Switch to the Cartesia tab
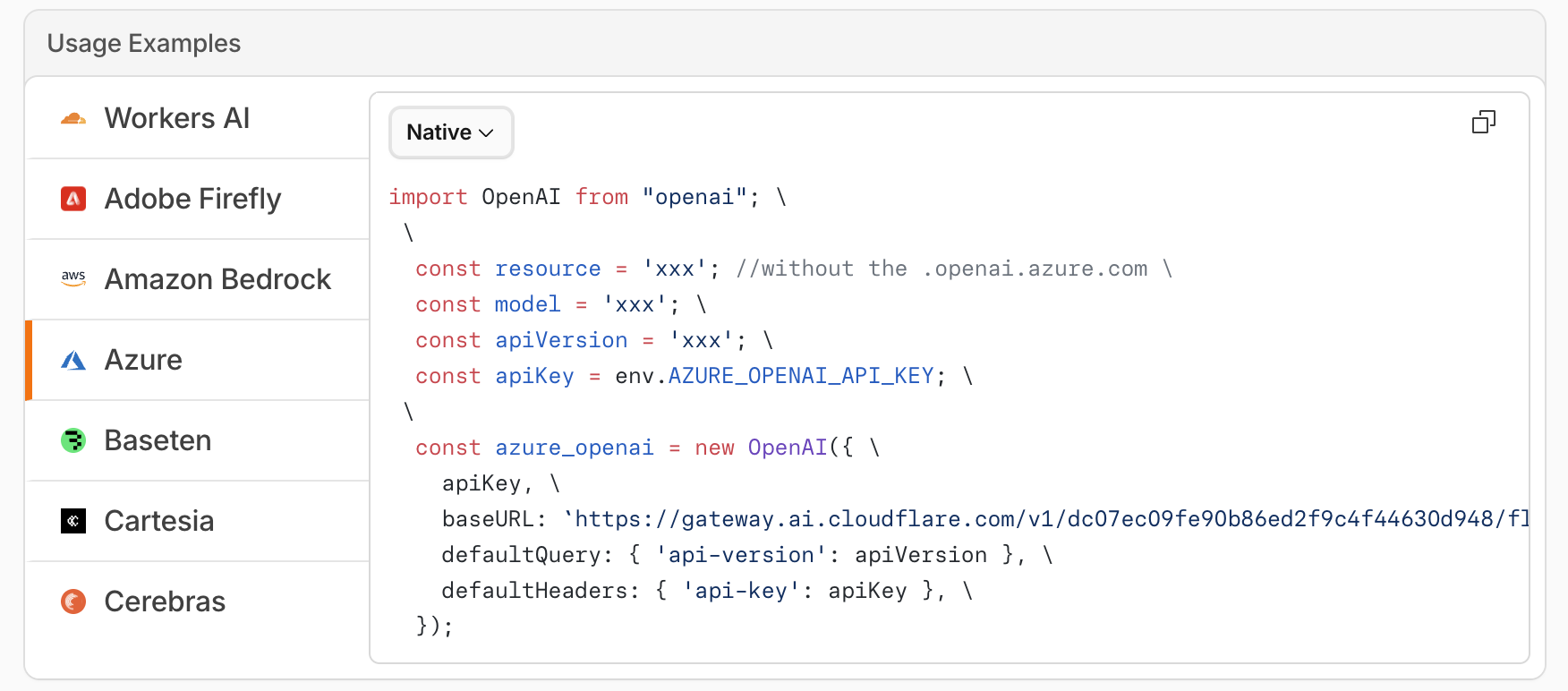The image size is (1568, 691). tap(159, 521)
